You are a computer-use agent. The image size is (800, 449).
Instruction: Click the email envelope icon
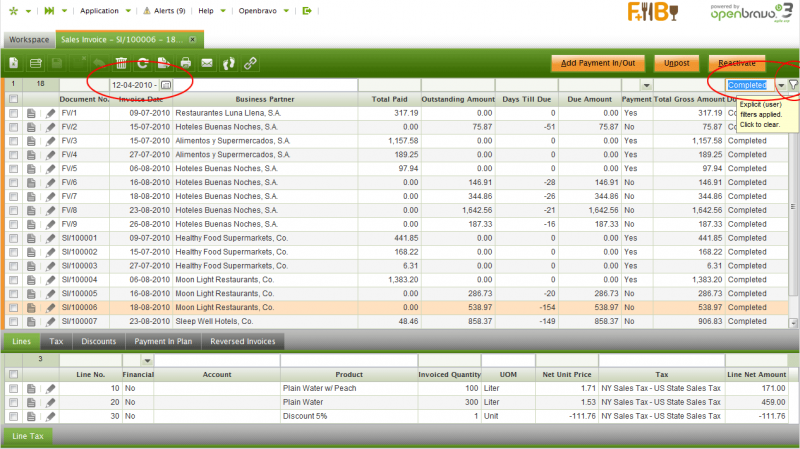click(207, 63)
